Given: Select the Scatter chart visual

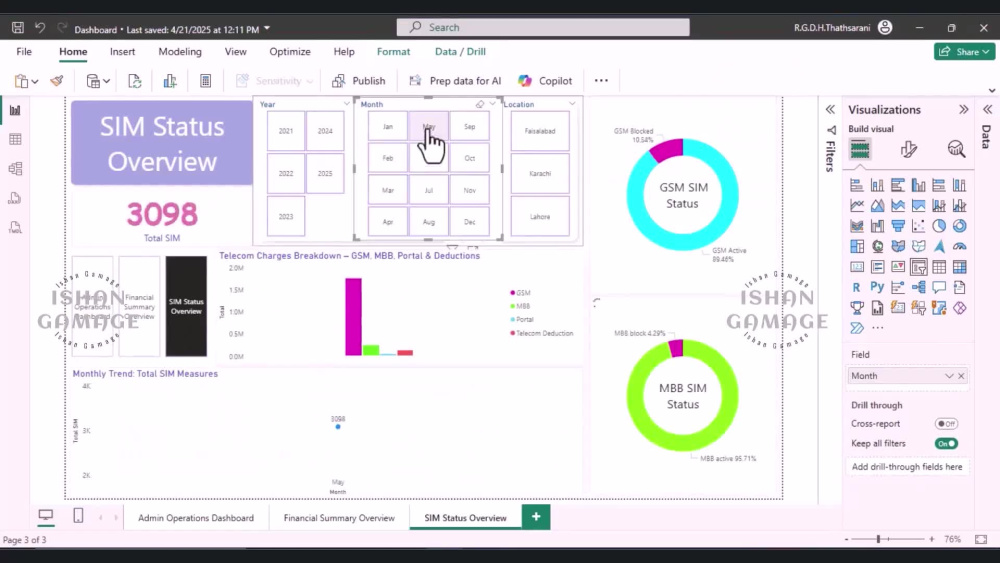Looking at the screenshot, I should click(x=918, y=226).
